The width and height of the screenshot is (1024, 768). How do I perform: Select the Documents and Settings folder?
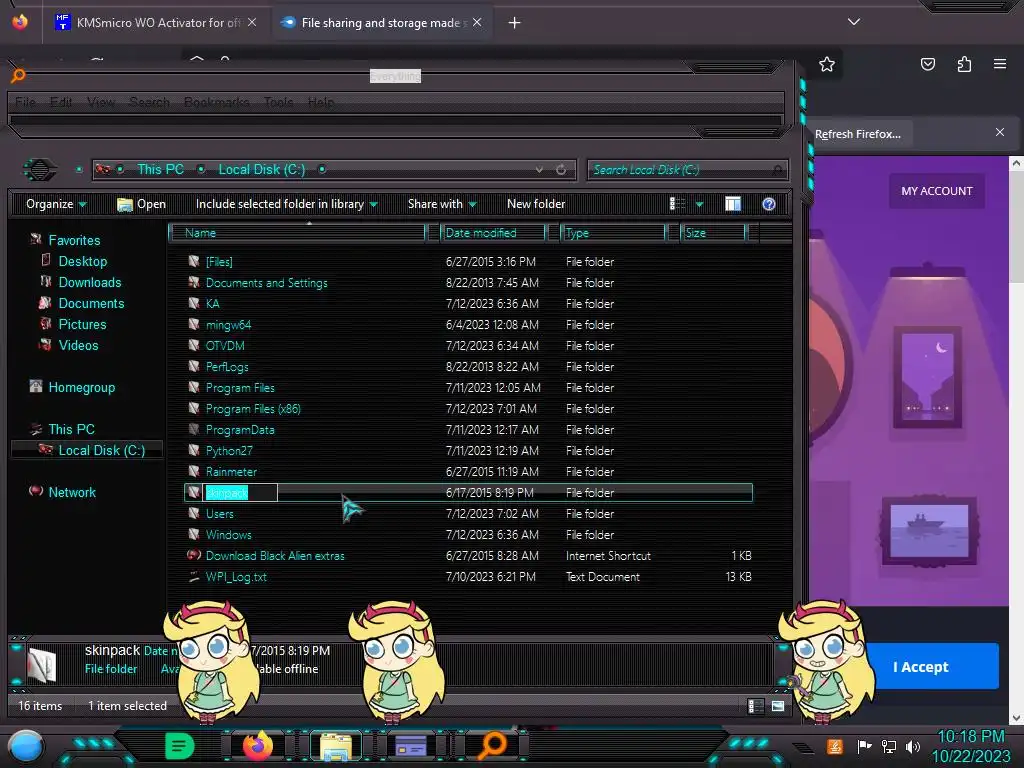pos(266,283)
